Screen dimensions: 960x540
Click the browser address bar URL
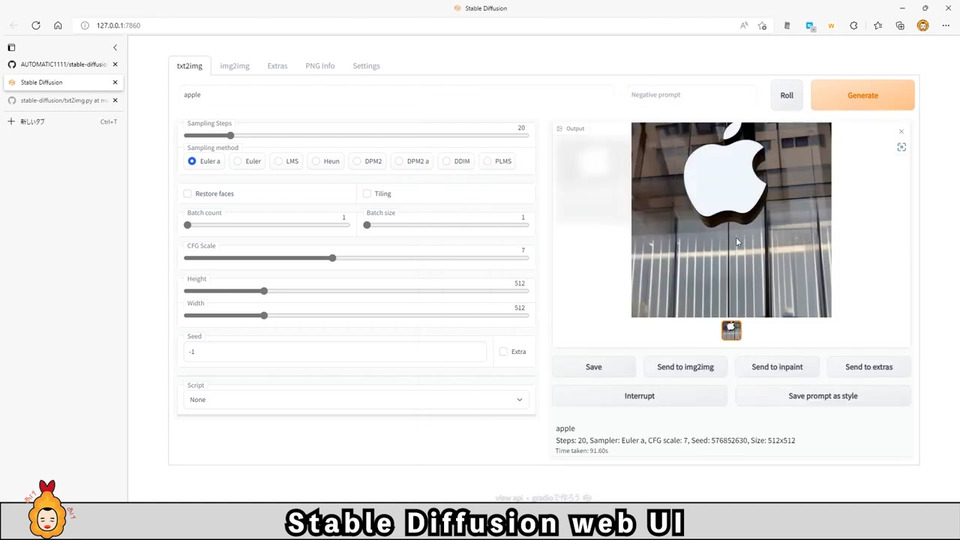(x=118, y=25)
